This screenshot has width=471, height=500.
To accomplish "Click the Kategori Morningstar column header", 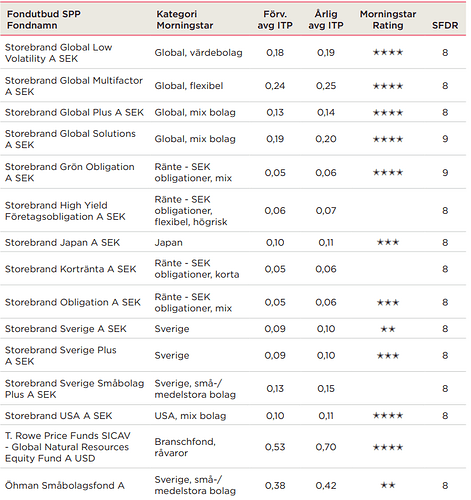I will coord(185,20).
